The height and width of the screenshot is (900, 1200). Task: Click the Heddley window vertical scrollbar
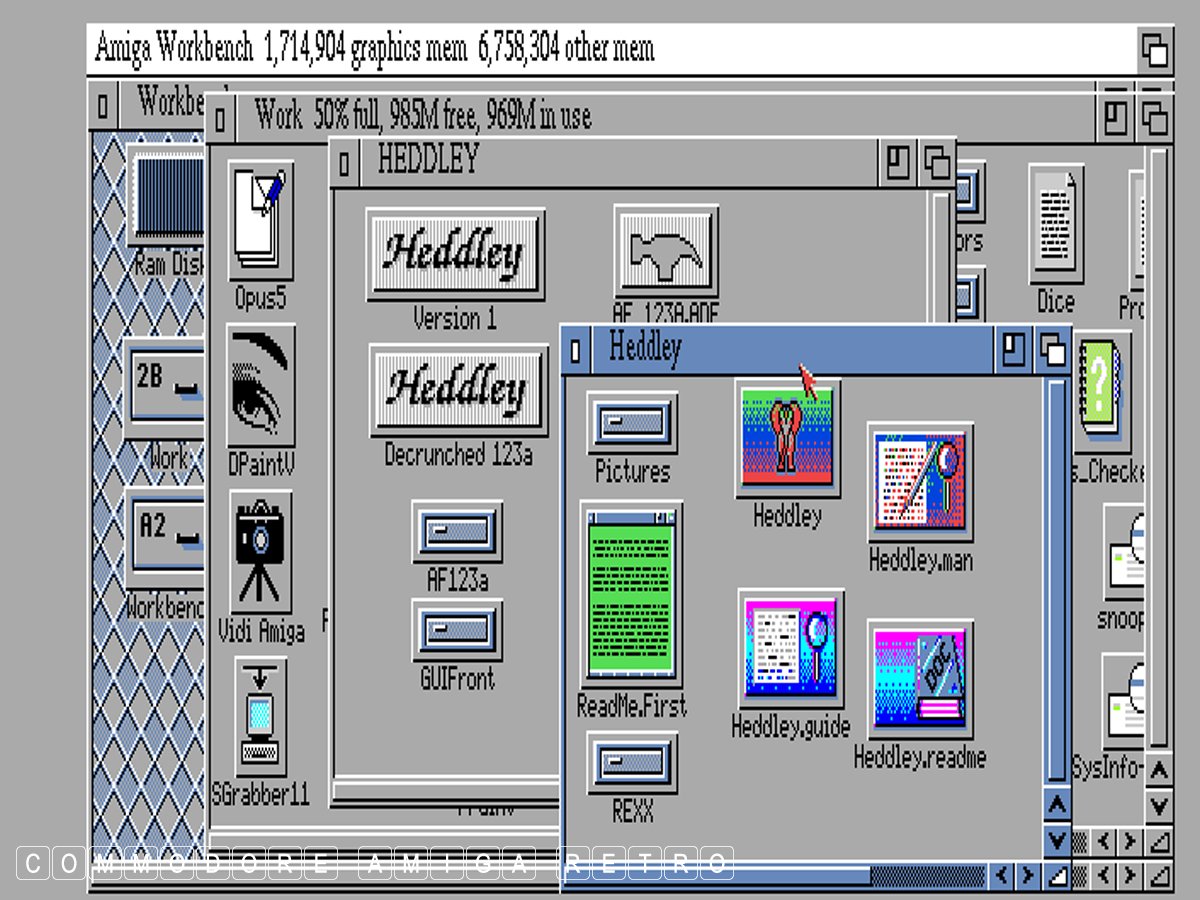tap(1057, 580)
